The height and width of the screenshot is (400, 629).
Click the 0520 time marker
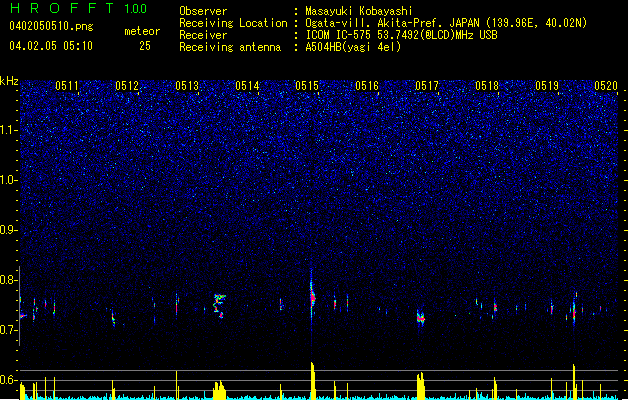point(606,86)
